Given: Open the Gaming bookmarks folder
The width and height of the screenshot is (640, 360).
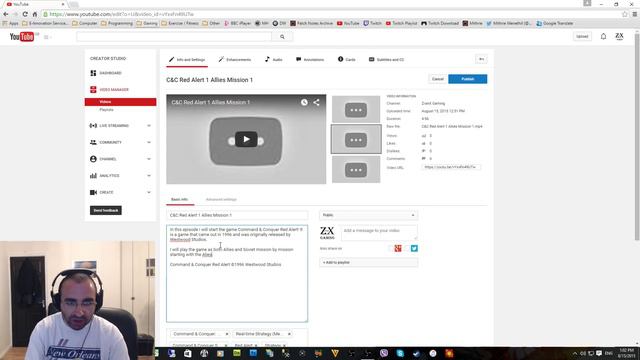Looking at the screenshot, I should tap(147, 23).
